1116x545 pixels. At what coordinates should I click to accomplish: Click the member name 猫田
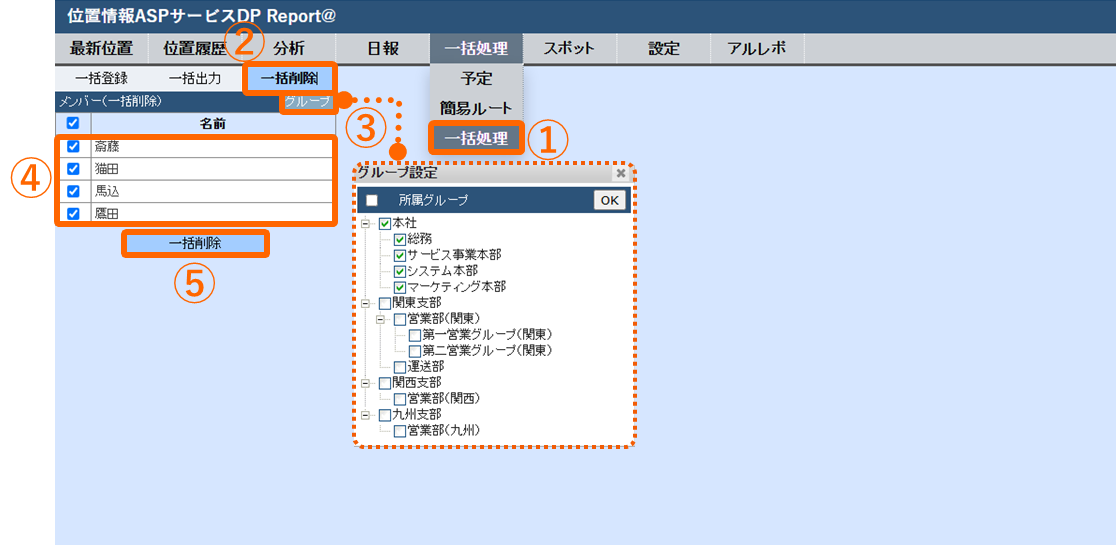click(x=106, y=169)
